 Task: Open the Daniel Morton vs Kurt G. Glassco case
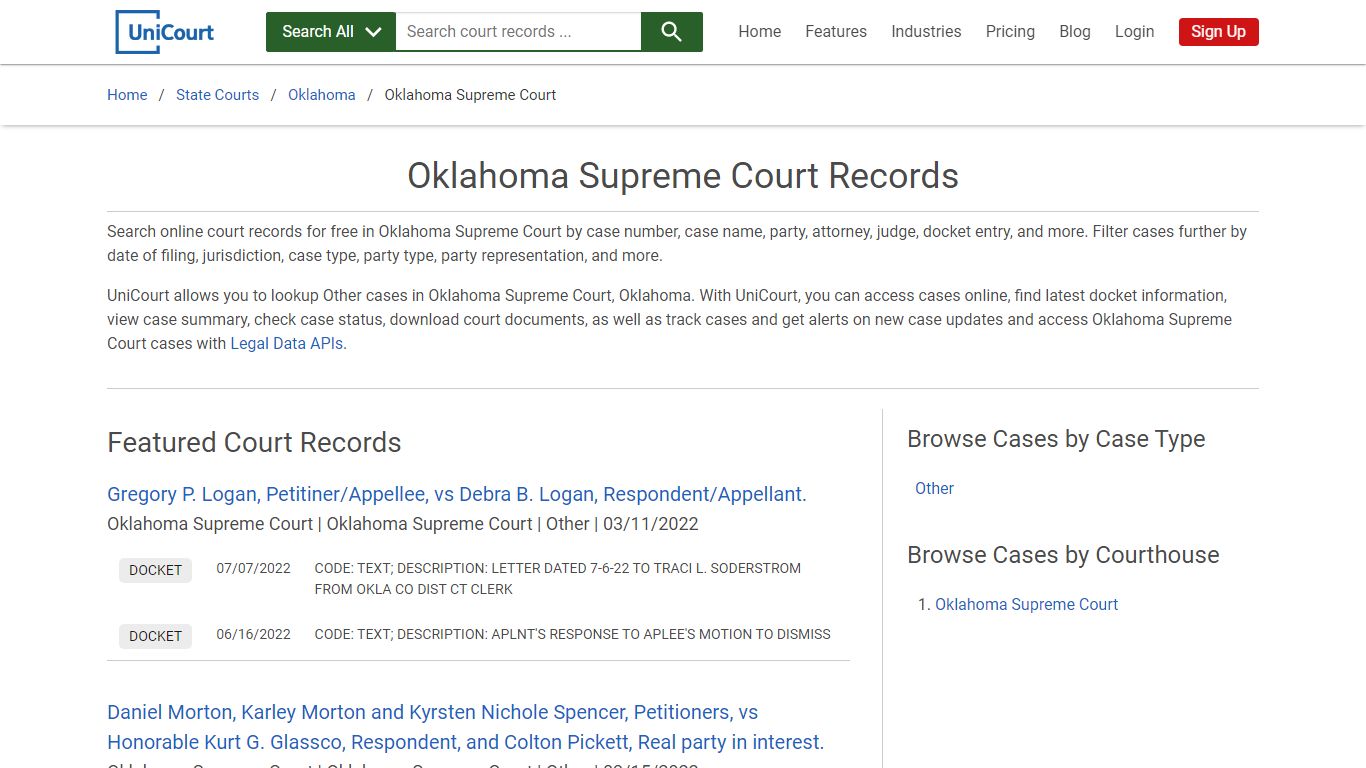tap(465, 727)
